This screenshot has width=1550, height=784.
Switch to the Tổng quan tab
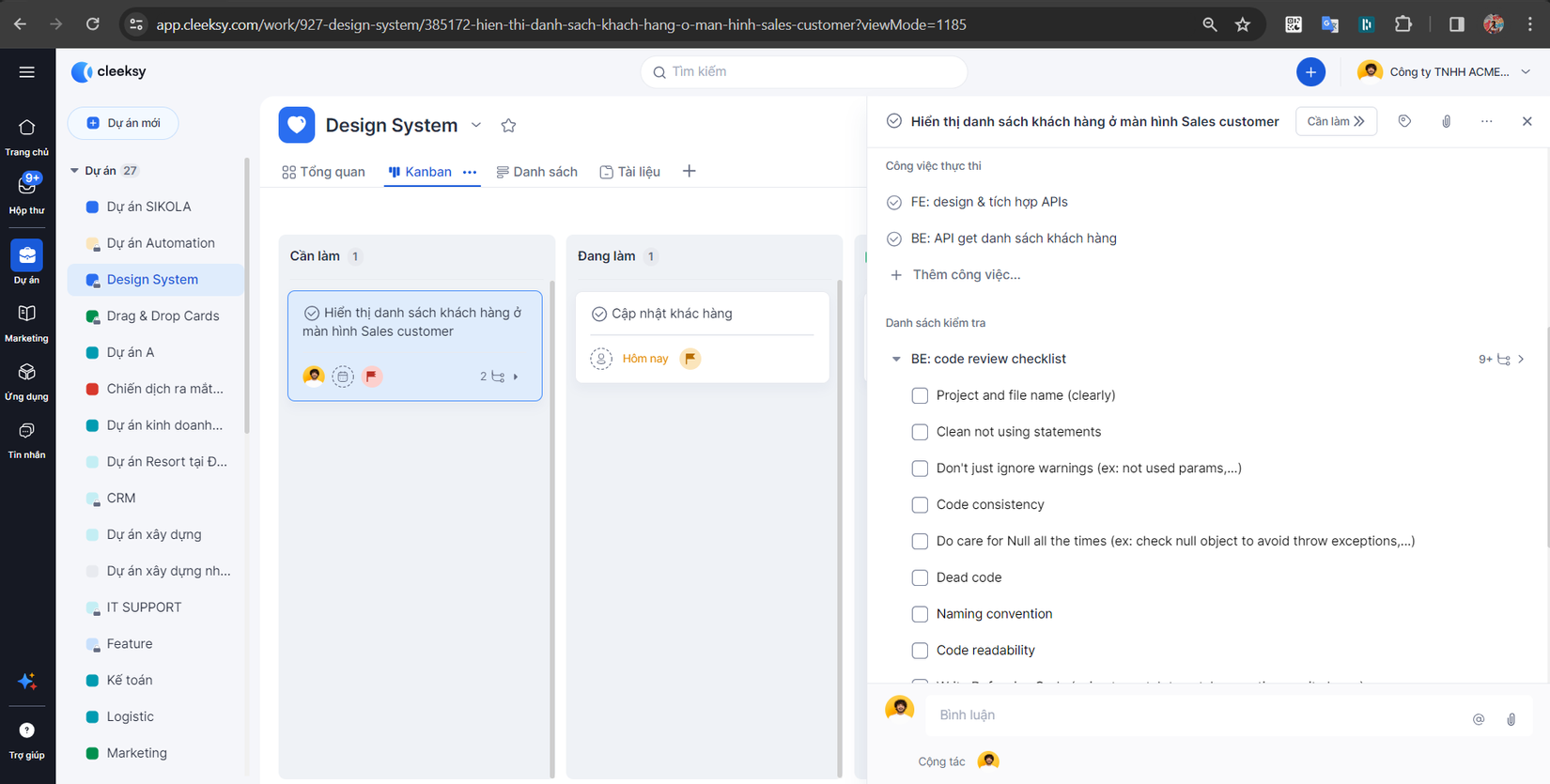click(323, 172)
